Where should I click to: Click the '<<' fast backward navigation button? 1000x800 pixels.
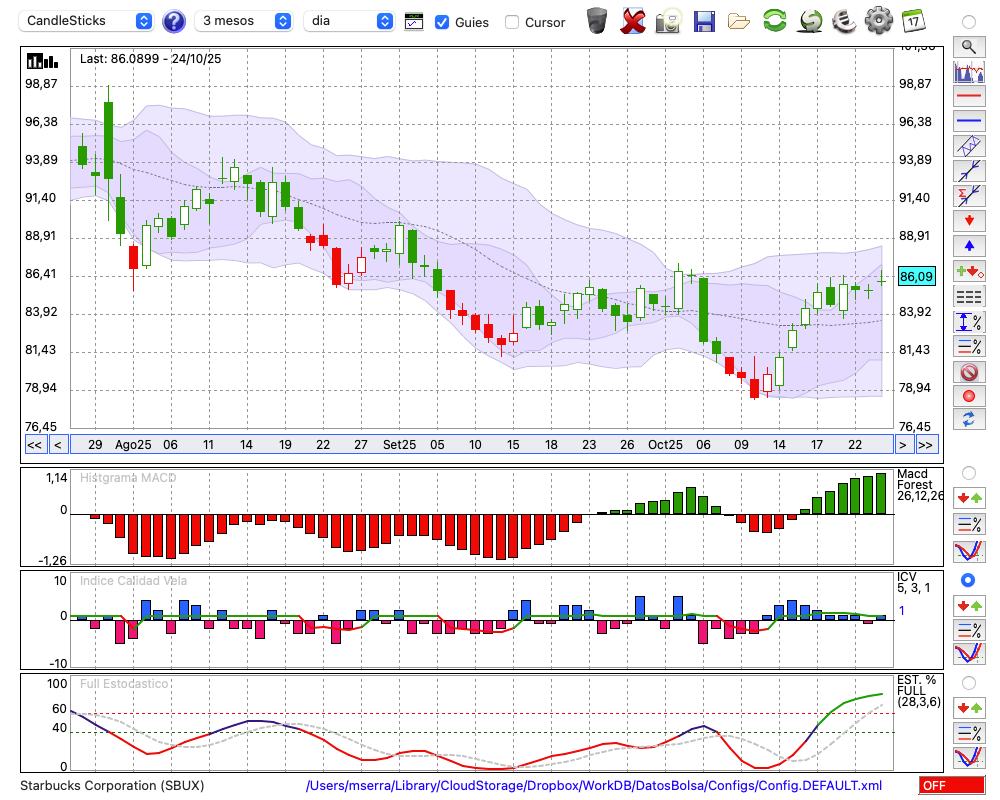(34, 445)
